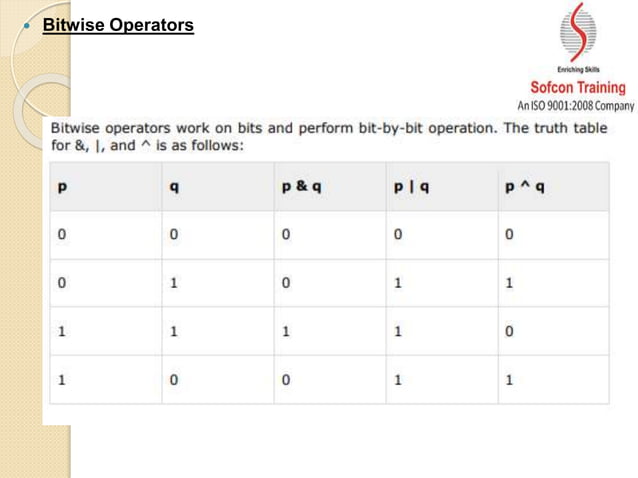The height and width of the screenshot is (478, 638).
Task: Click p & q cell in third data row
Action: click(330, 331)
